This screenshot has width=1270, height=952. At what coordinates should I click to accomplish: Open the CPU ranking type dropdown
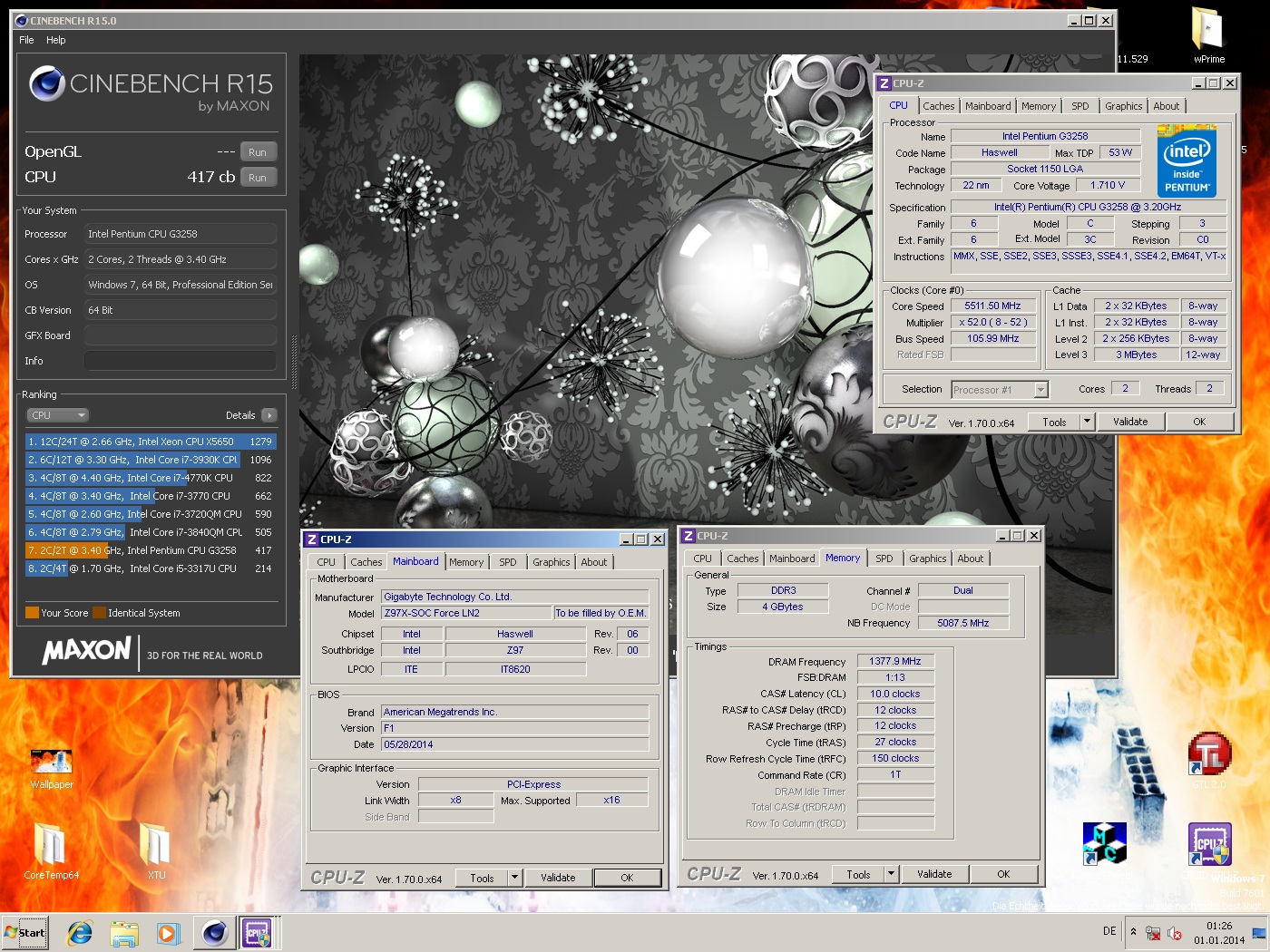click(57, 415)
